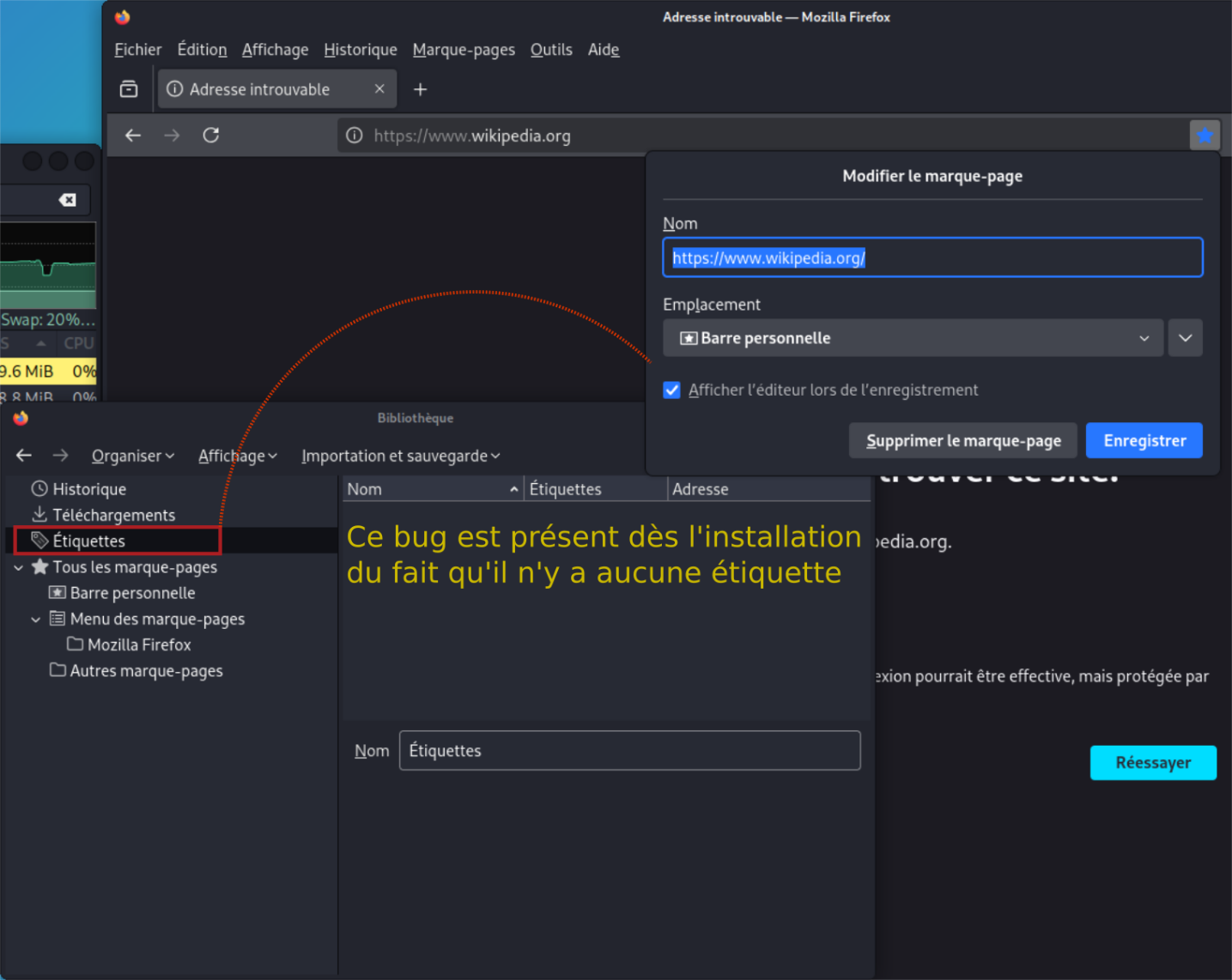The width and height of the screenshot is (1232, 980).
Task: Go back in Bibliothèque window
Action: 24,456
